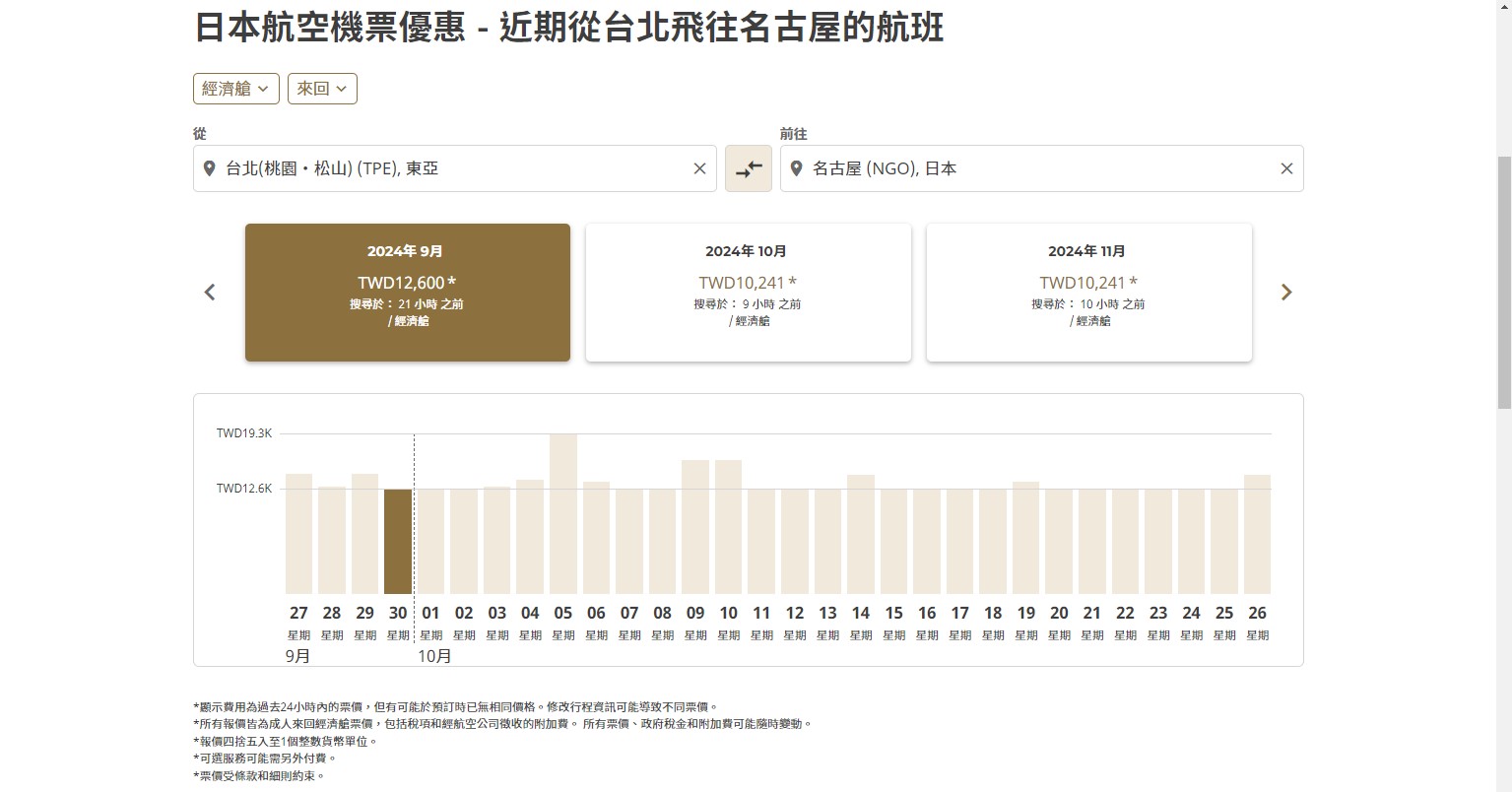The image size is (1512, 792).
Task: Click inside the departure airport input field
Action: tap(443, 167)
